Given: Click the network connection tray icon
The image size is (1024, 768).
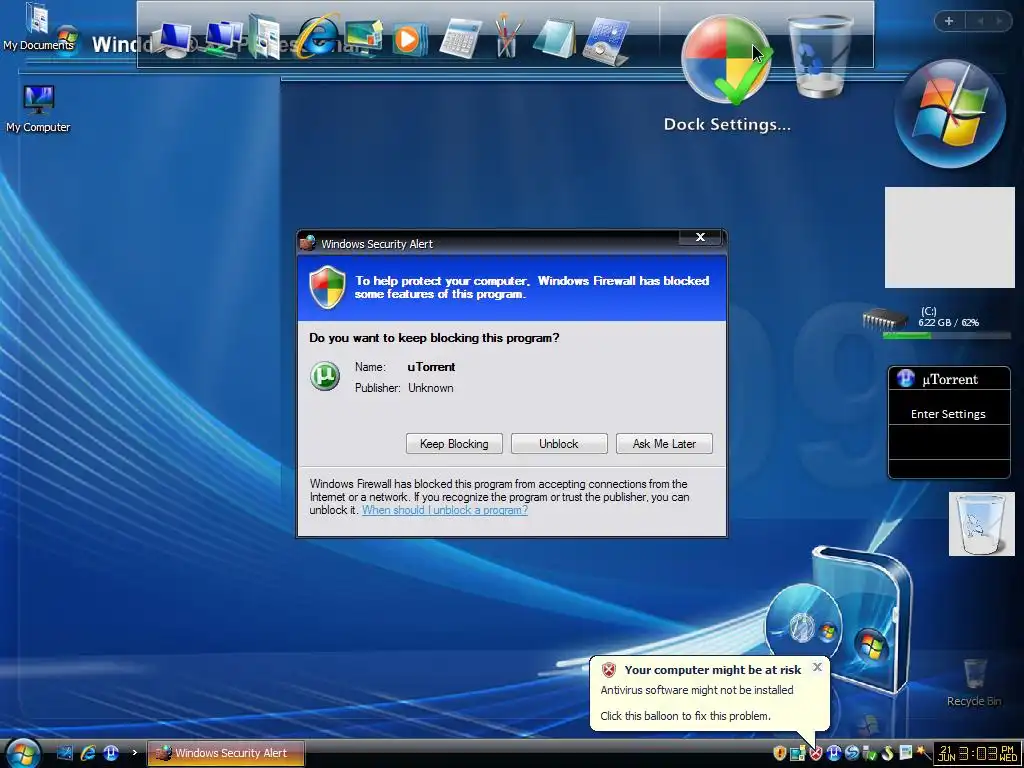Looking at the screenshot, I should 797,753.
